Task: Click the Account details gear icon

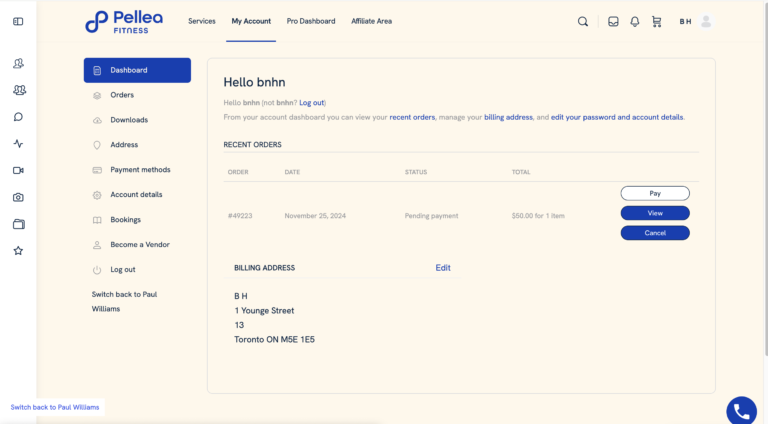Action: pyautogui.click(x=97, y=195)
